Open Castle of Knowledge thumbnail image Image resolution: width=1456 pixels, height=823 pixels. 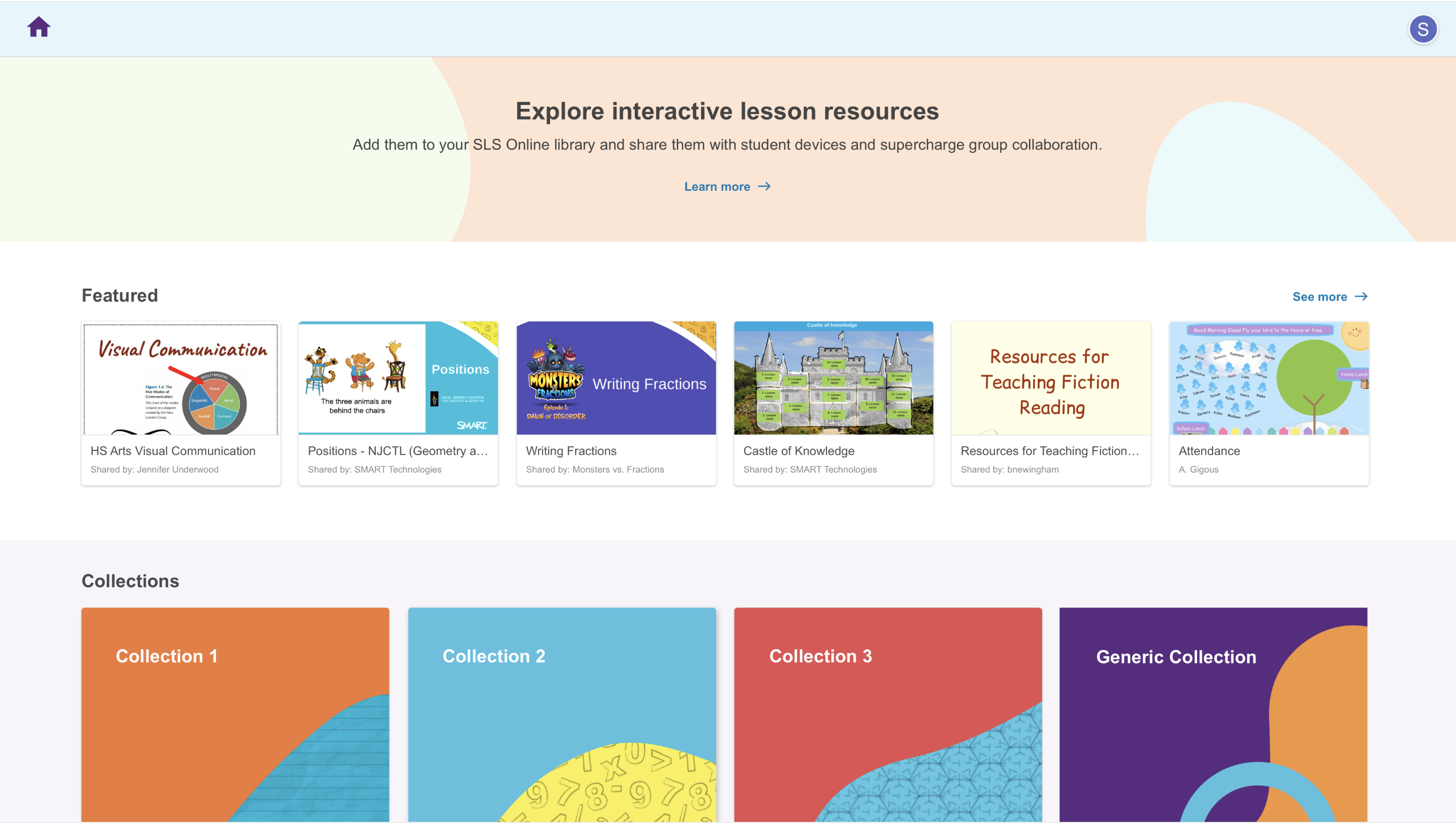pos(834,378)
